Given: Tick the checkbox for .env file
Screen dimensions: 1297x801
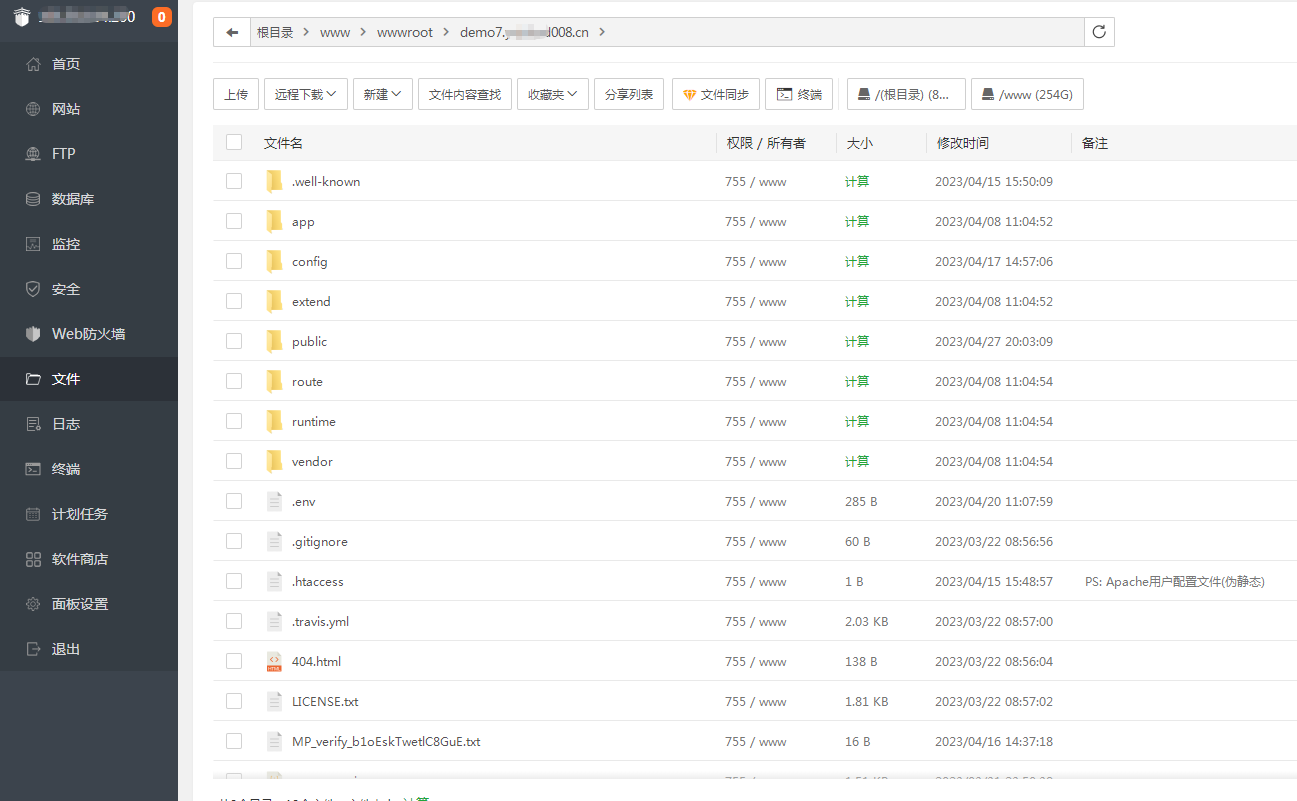Looking at the screenshot, I should (233, 500).
